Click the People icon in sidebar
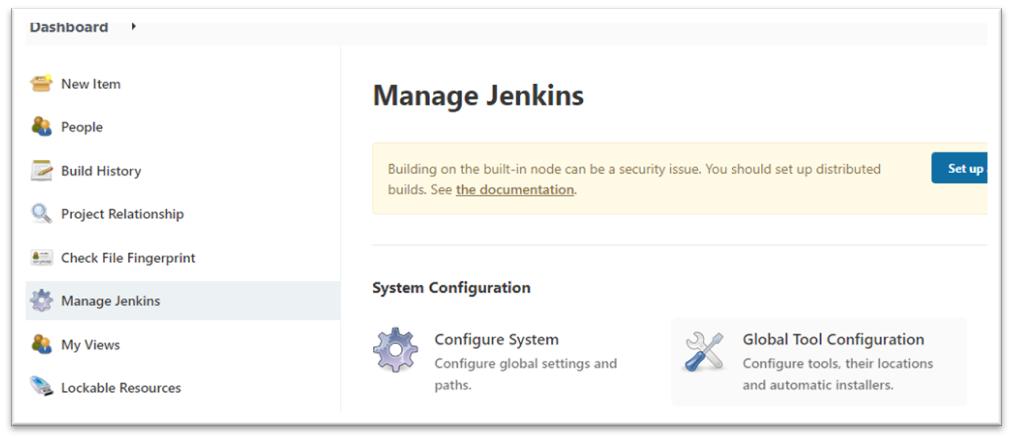 41,127
